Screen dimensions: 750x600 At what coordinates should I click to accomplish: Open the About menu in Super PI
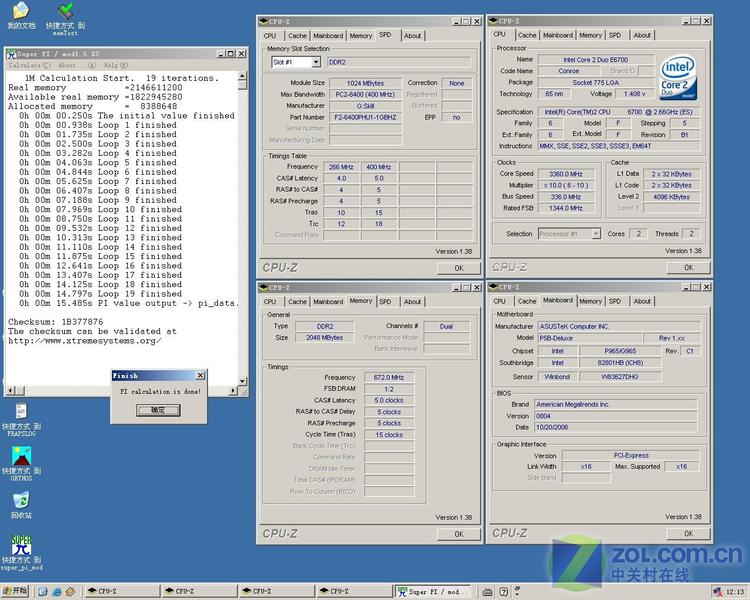77,66
